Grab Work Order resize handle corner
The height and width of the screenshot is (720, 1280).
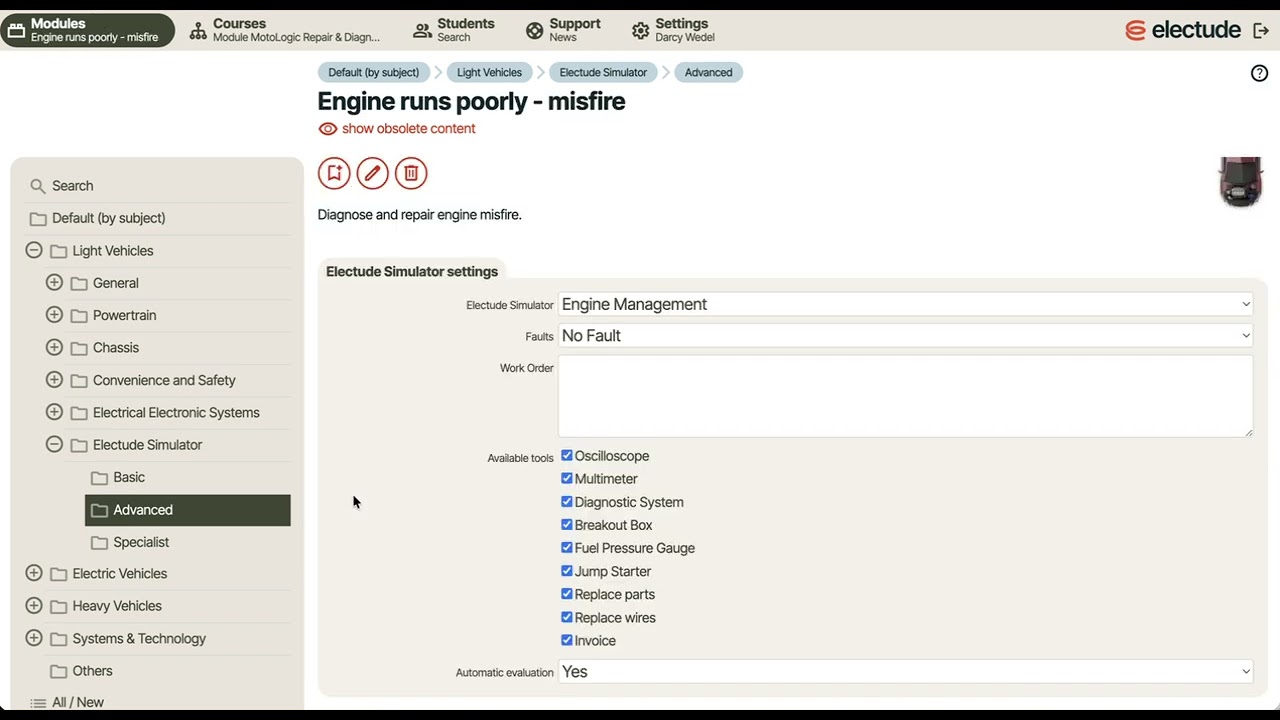[1247, 432]
